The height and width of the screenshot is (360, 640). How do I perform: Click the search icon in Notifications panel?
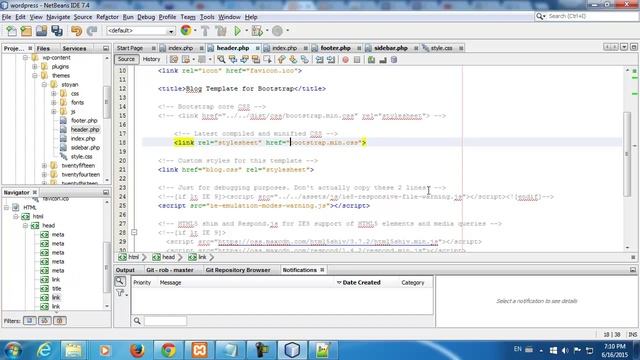[120, 281]
